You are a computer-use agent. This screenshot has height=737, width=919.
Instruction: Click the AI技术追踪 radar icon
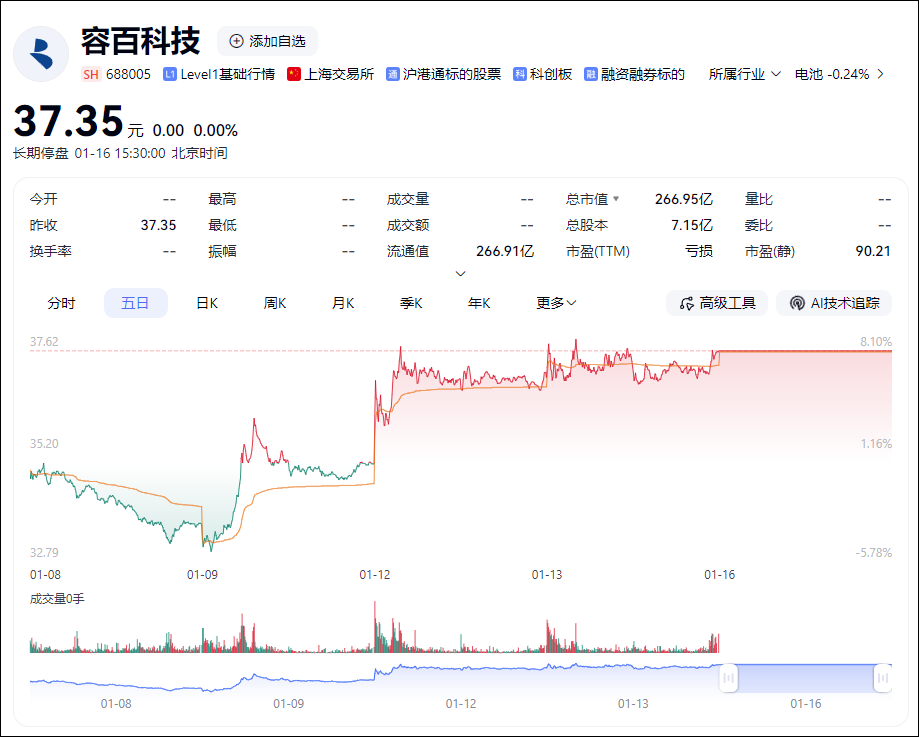797,303
